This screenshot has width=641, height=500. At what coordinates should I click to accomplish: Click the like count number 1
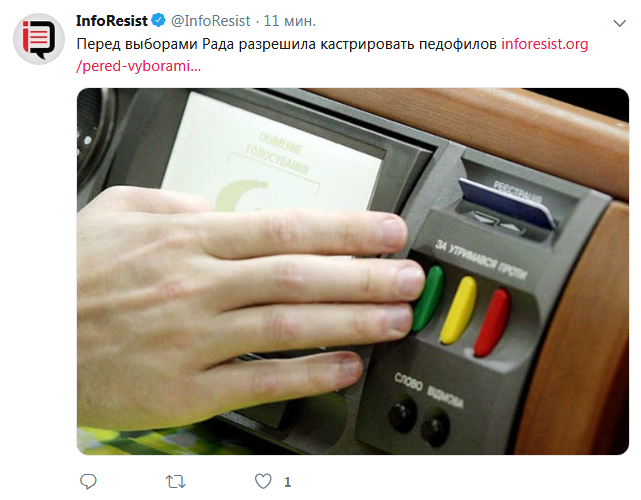(x=288, y=482)
